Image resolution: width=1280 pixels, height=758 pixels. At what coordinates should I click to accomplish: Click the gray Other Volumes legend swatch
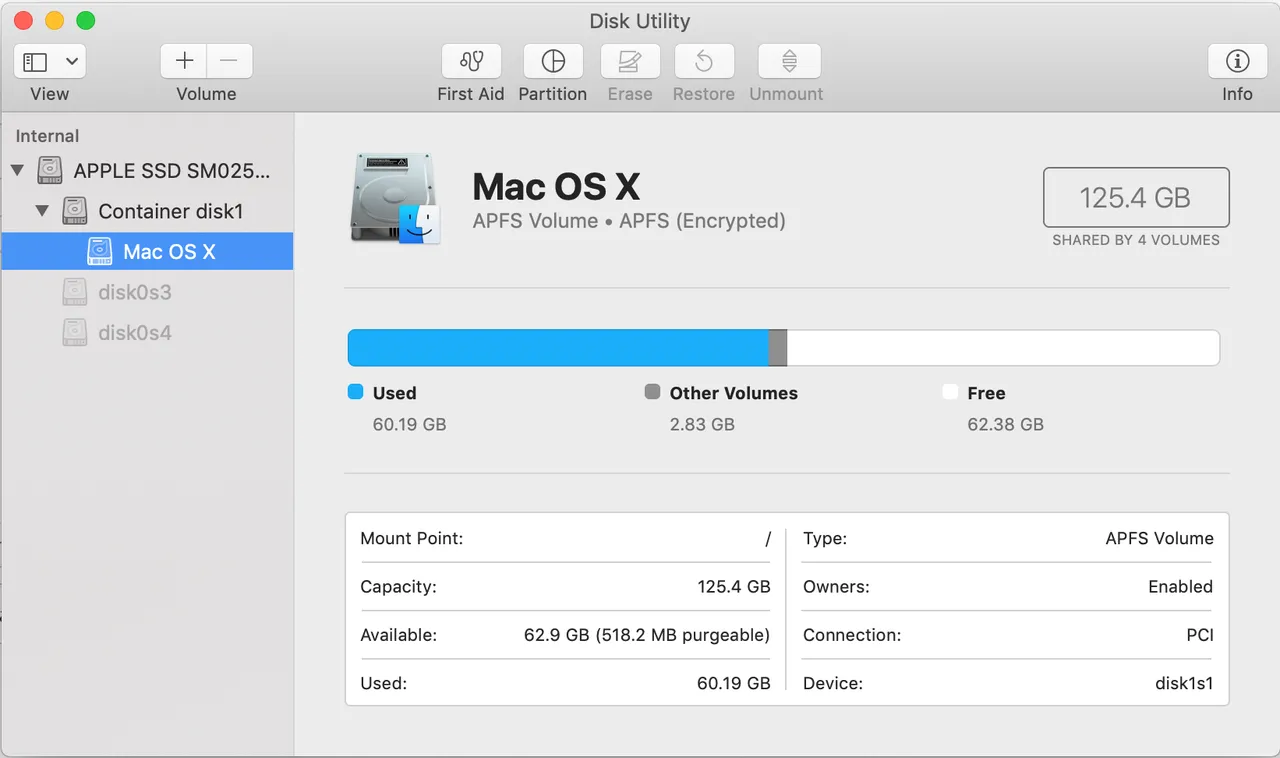point(652,392)
